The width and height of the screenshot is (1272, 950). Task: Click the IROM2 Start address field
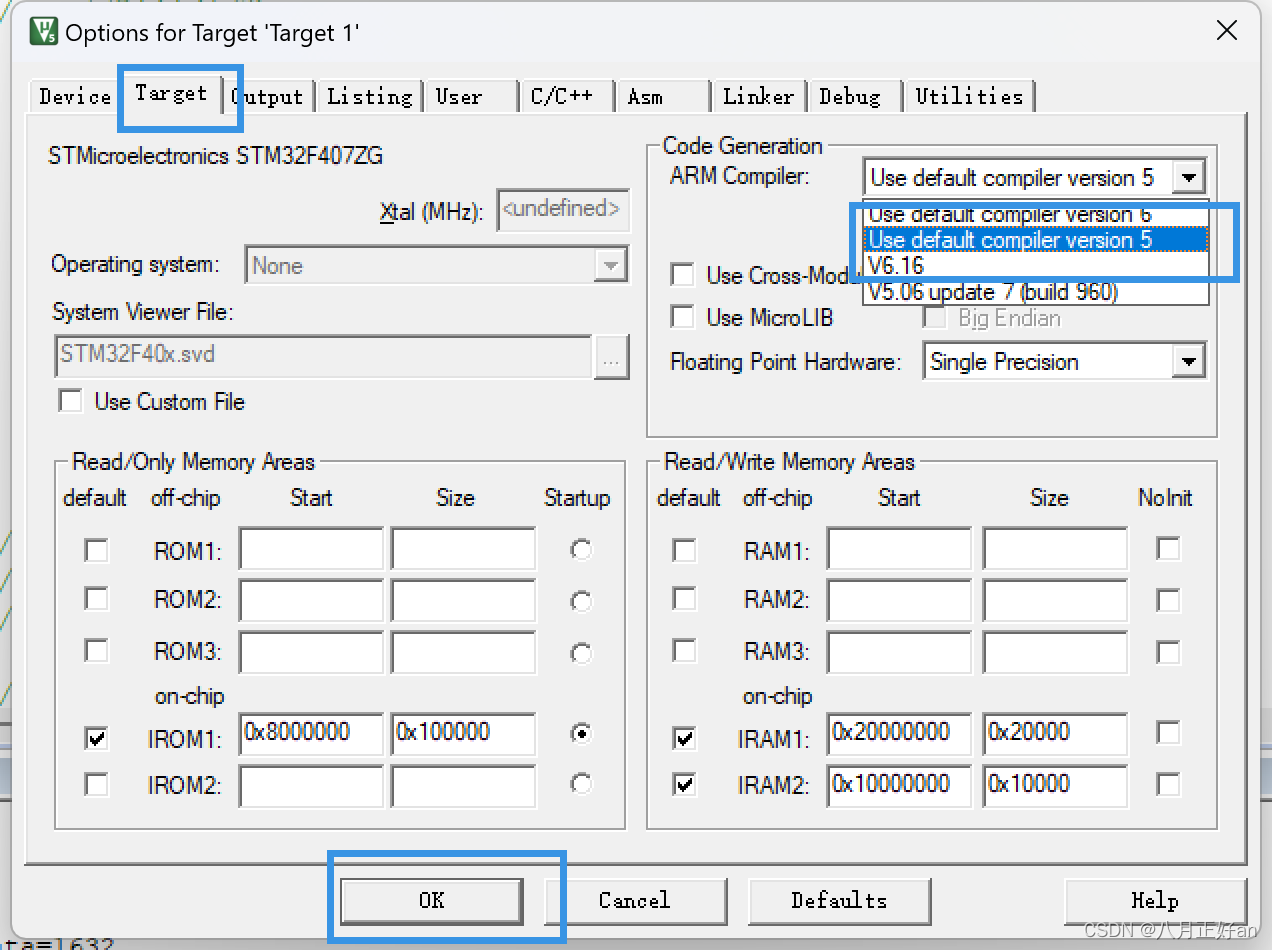(311, 787)
